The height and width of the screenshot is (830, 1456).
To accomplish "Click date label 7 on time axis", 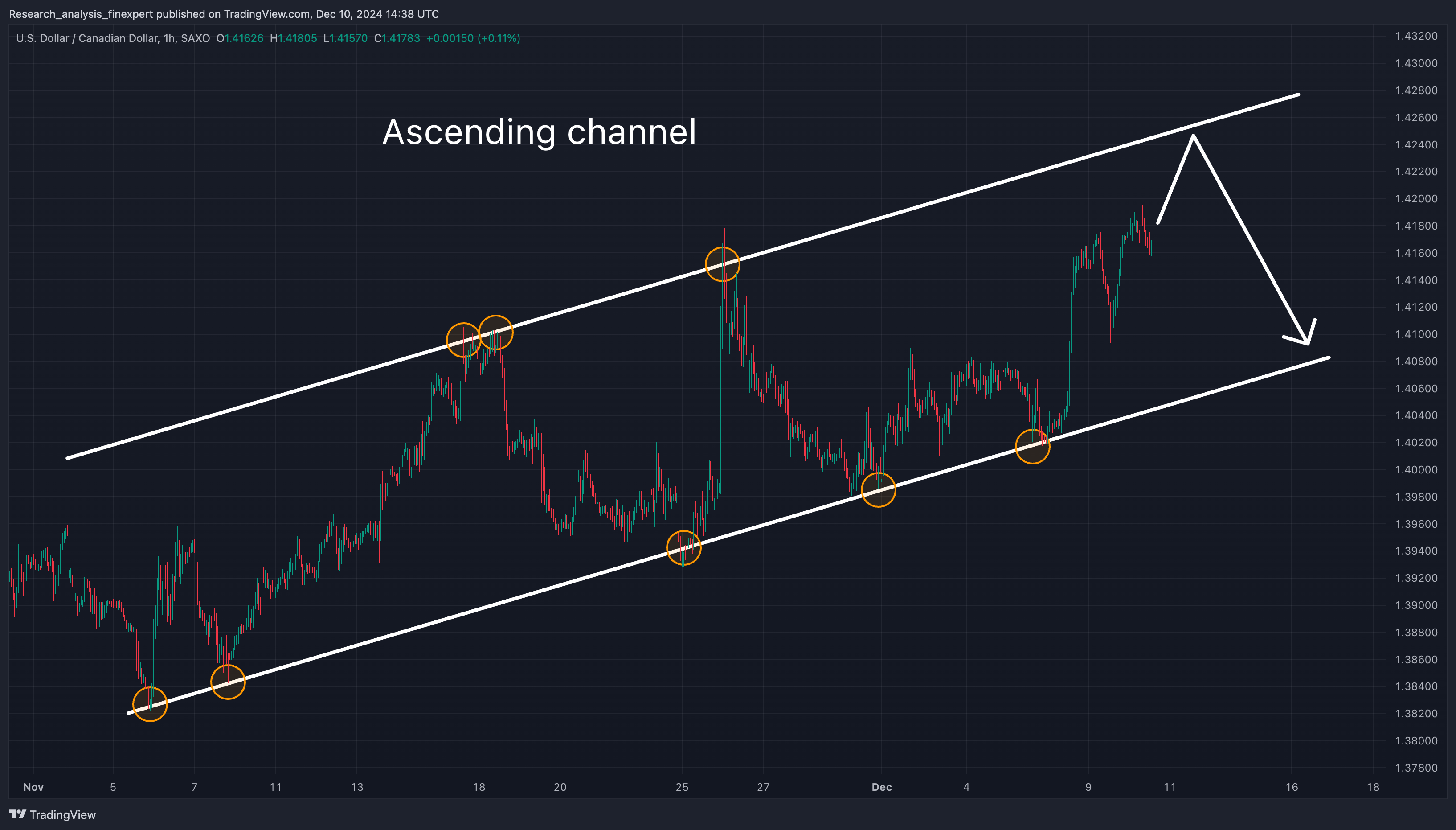I will (x=194, y=787).
